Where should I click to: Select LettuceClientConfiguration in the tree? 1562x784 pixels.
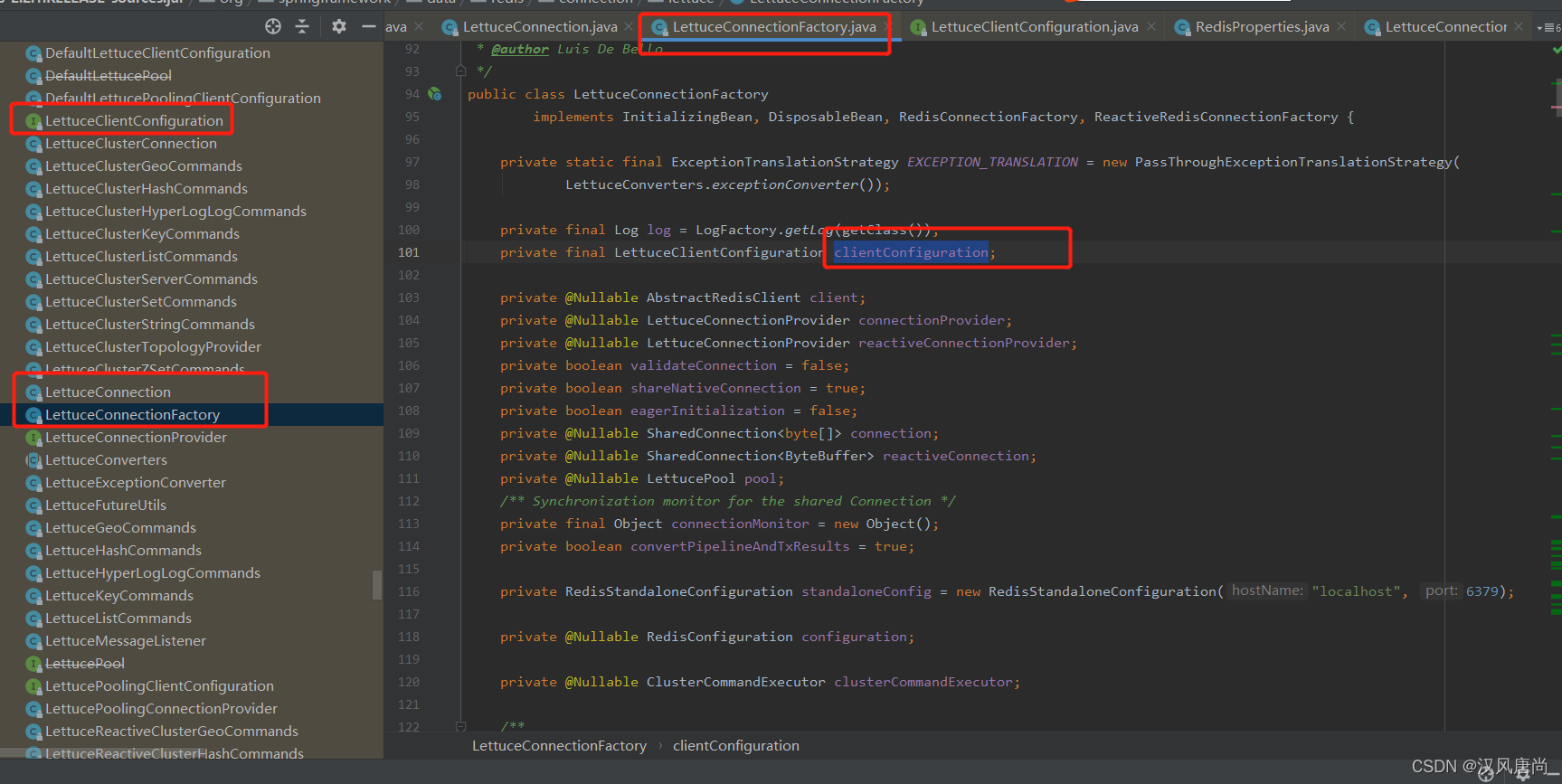[134, 121]
